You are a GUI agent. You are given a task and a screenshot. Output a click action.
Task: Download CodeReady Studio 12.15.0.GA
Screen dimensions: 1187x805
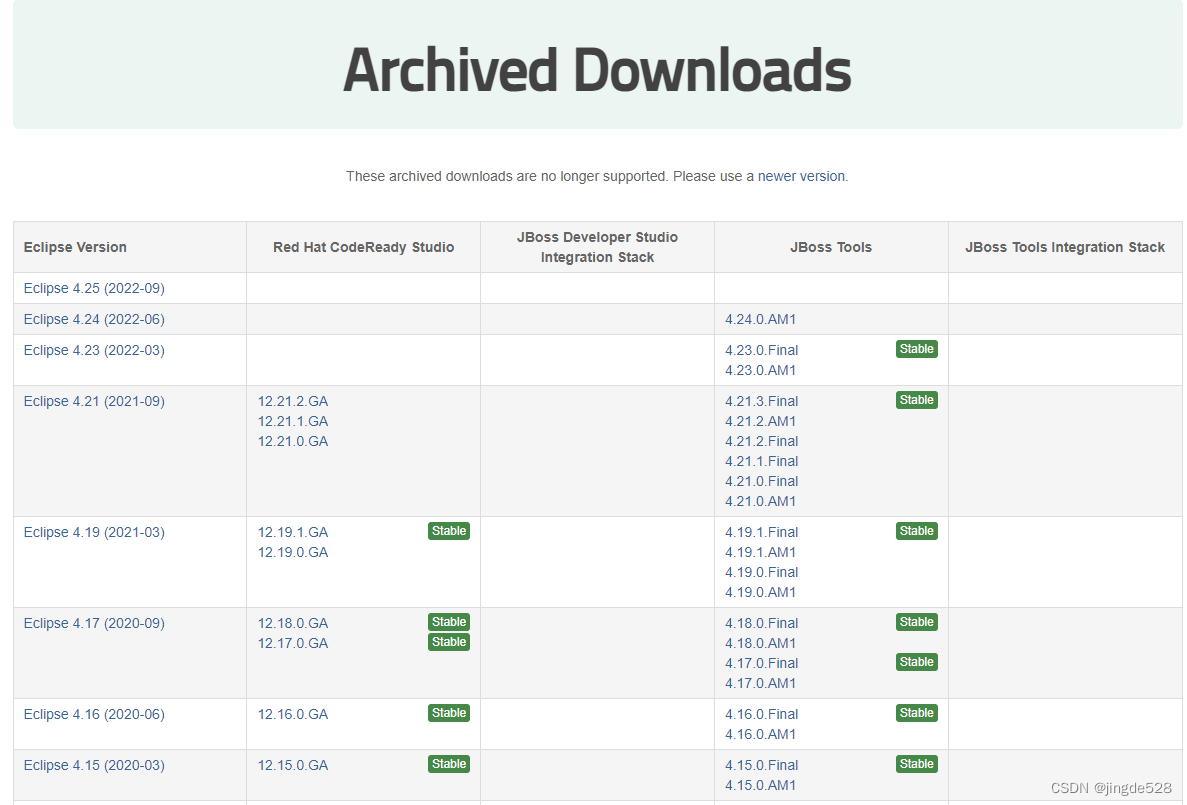click(x=293, y=766)
